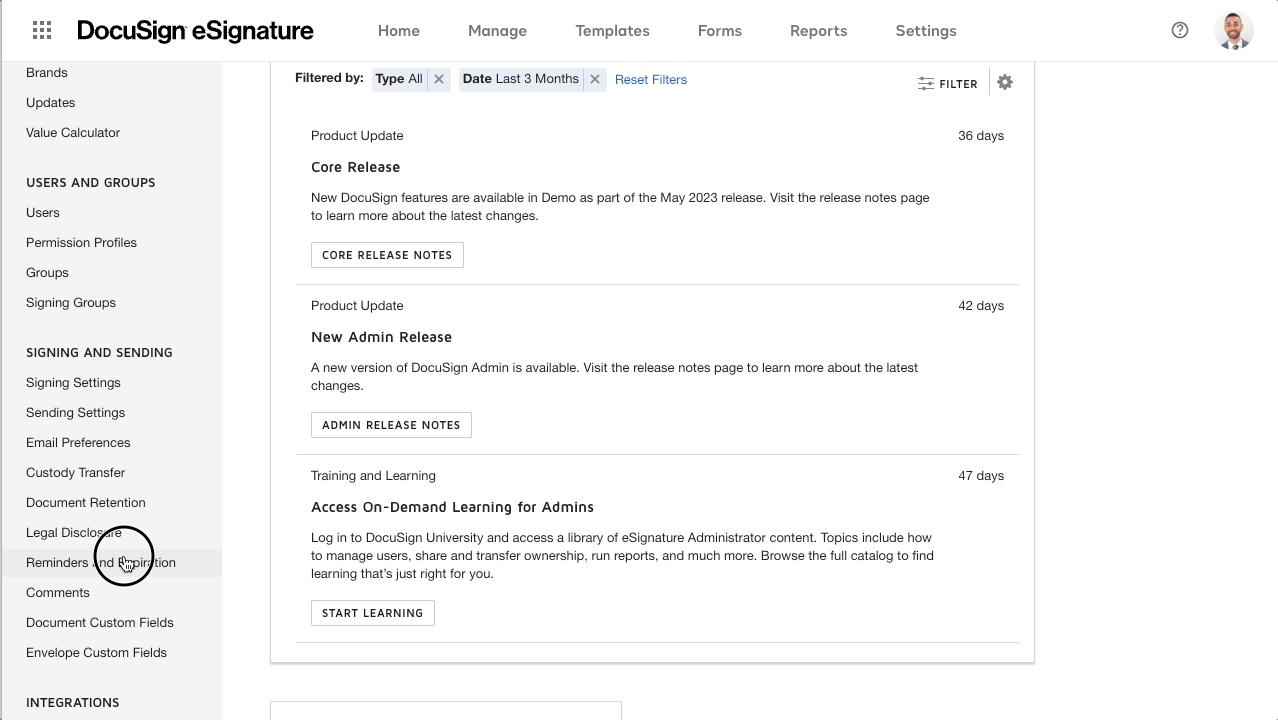This screenshot has width=1278, height=720.
Task: Click Reset Filters link
Action: click(x=651, y=80)
